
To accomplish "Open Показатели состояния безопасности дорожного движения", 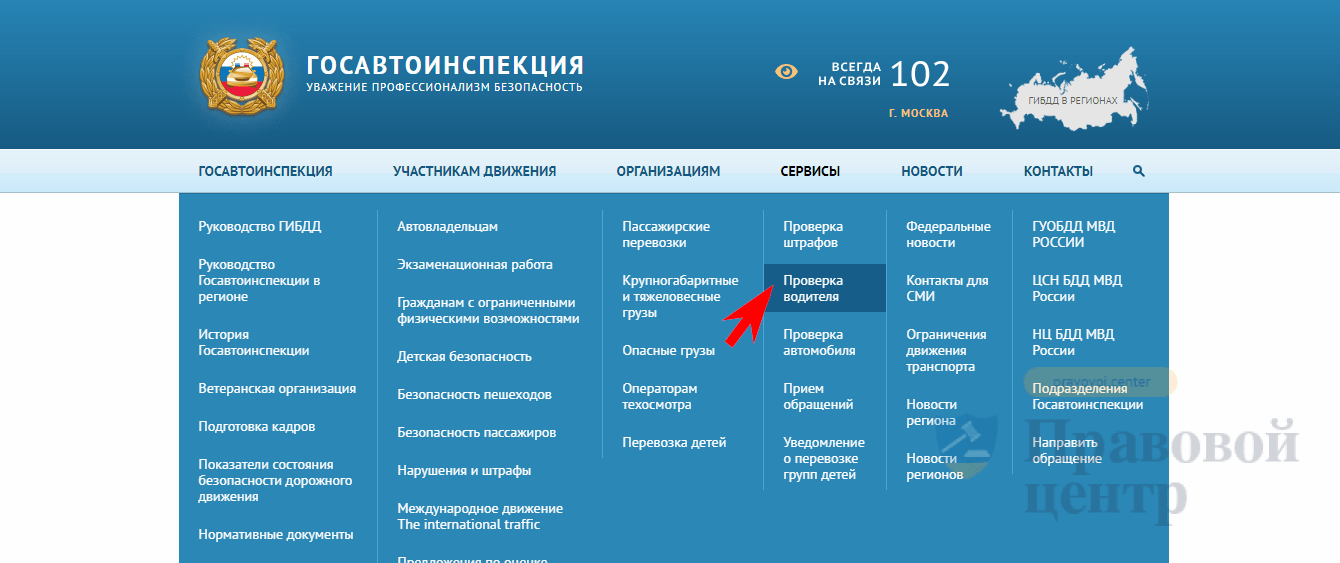I will point(275,481).
